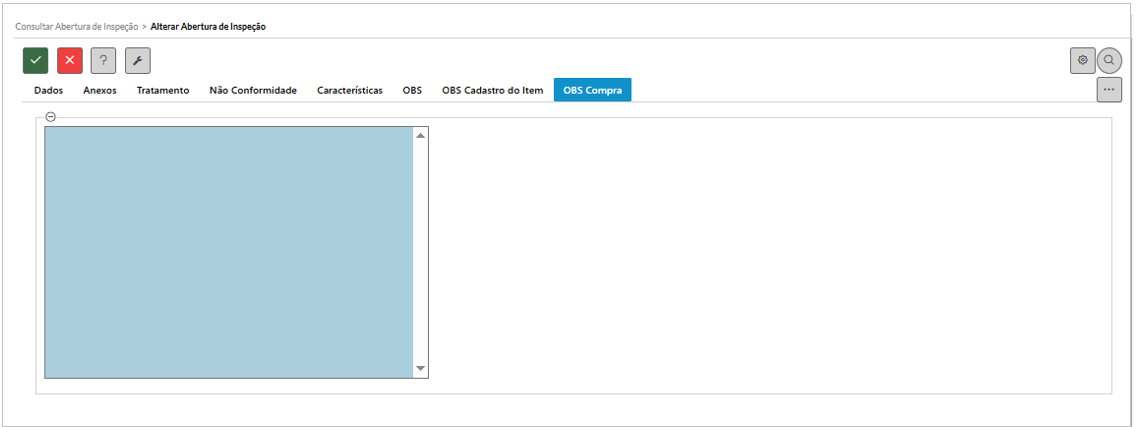Click inside the blue observation text area
Viewport: 1136px width, 427px height.
[x=228, y=252]
